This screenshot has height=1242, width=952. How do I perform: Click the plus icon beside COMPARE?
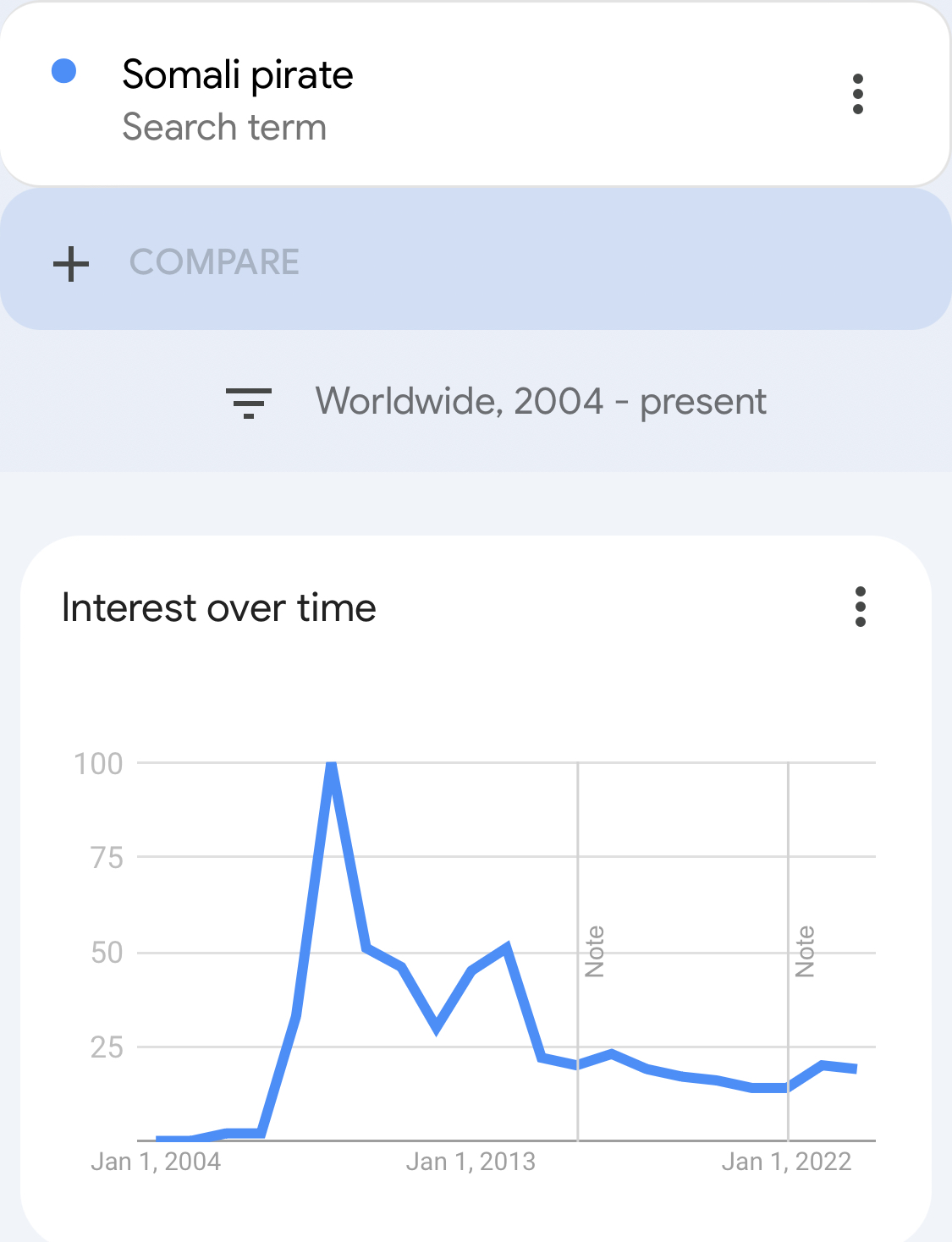tap(71, 263)
